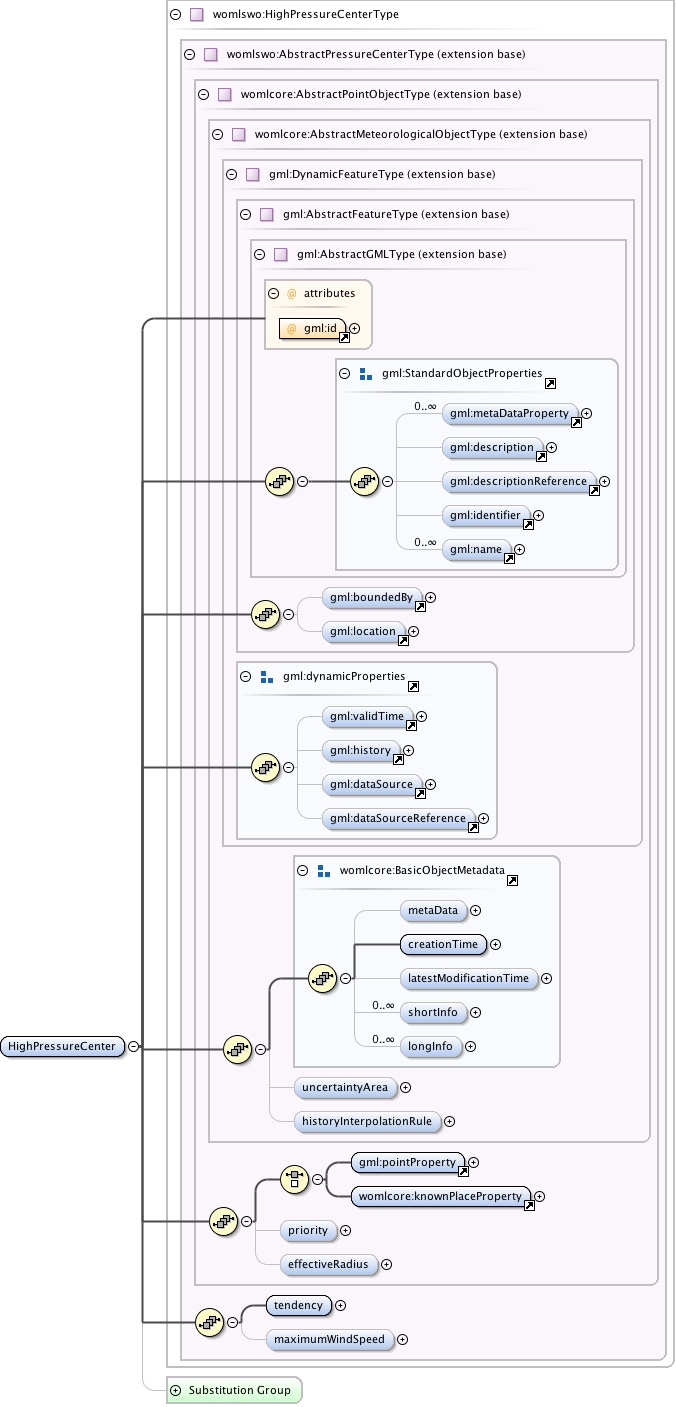The width and height of the screenshot is (676, 1407).
Task: Follow reference arrow on gml:id
Action: point(343,338)
